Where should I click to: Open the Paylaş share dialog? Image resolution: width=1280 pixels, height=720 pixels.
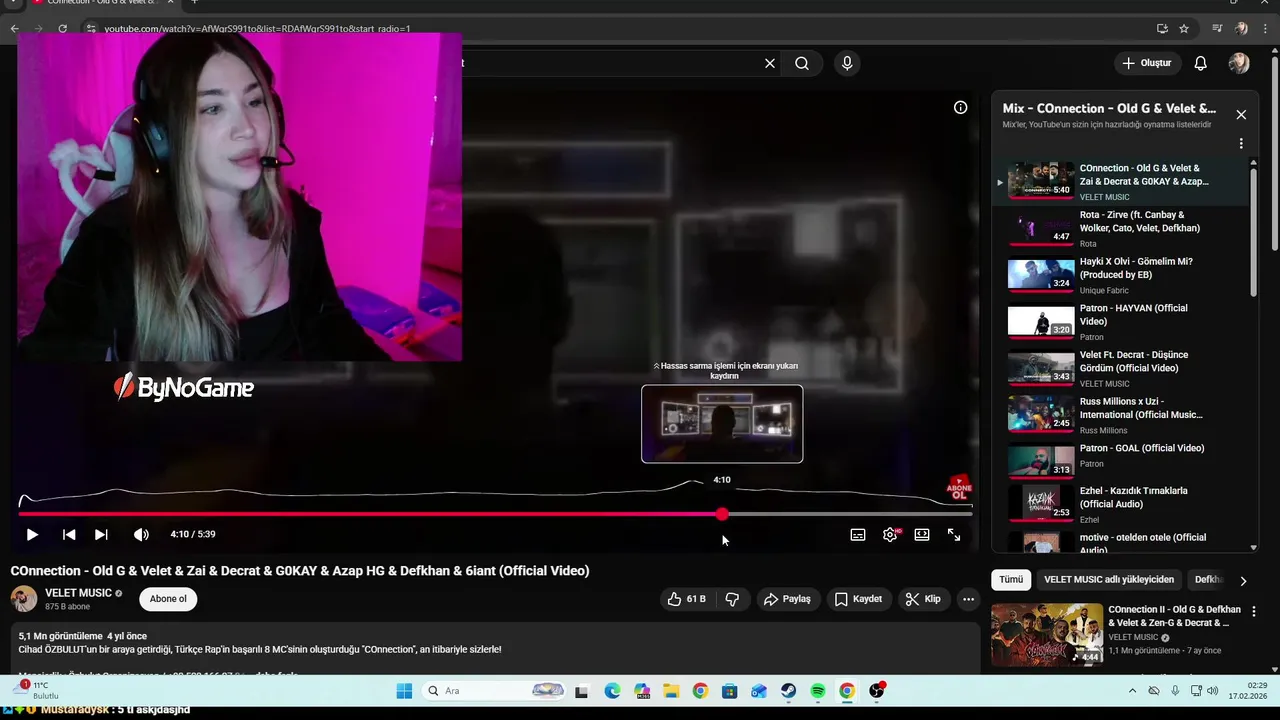pos(787,599)
